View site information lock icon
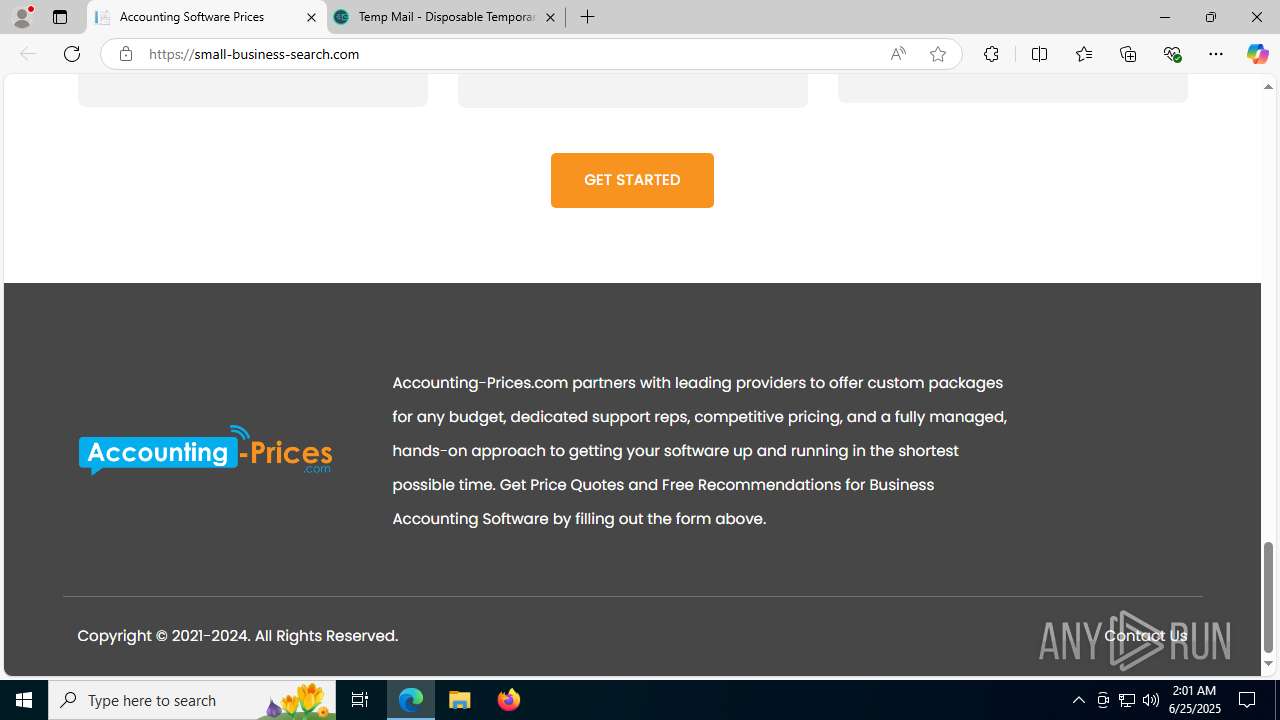Image resolution: width=1280 pixels, height=720 pixels. click(x=125, y=54)
